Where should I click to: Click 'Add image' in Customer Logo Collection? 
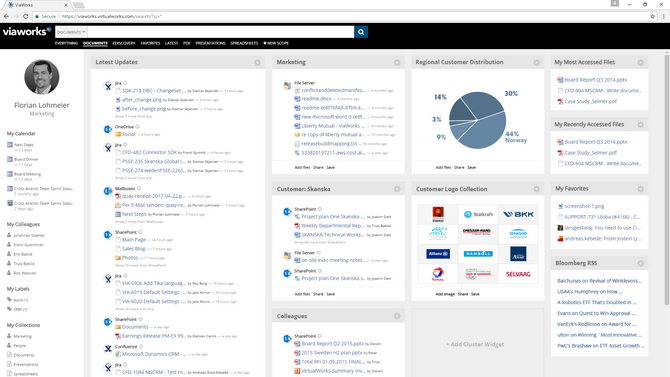tap(445, 294)
